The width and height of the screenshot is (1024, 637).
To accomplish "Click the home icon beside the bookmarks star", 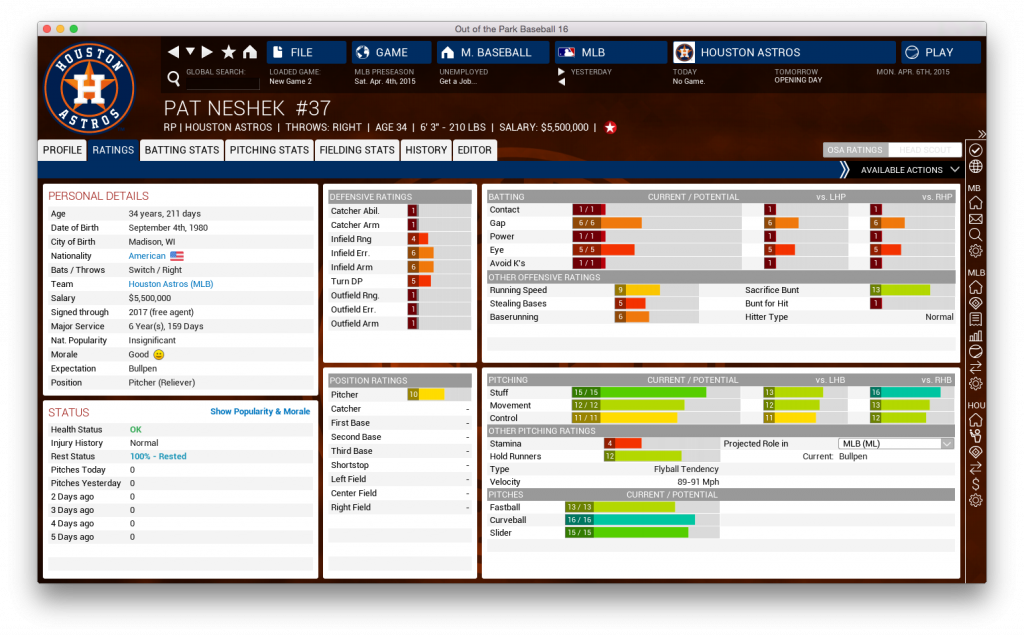I will [250, 52].
